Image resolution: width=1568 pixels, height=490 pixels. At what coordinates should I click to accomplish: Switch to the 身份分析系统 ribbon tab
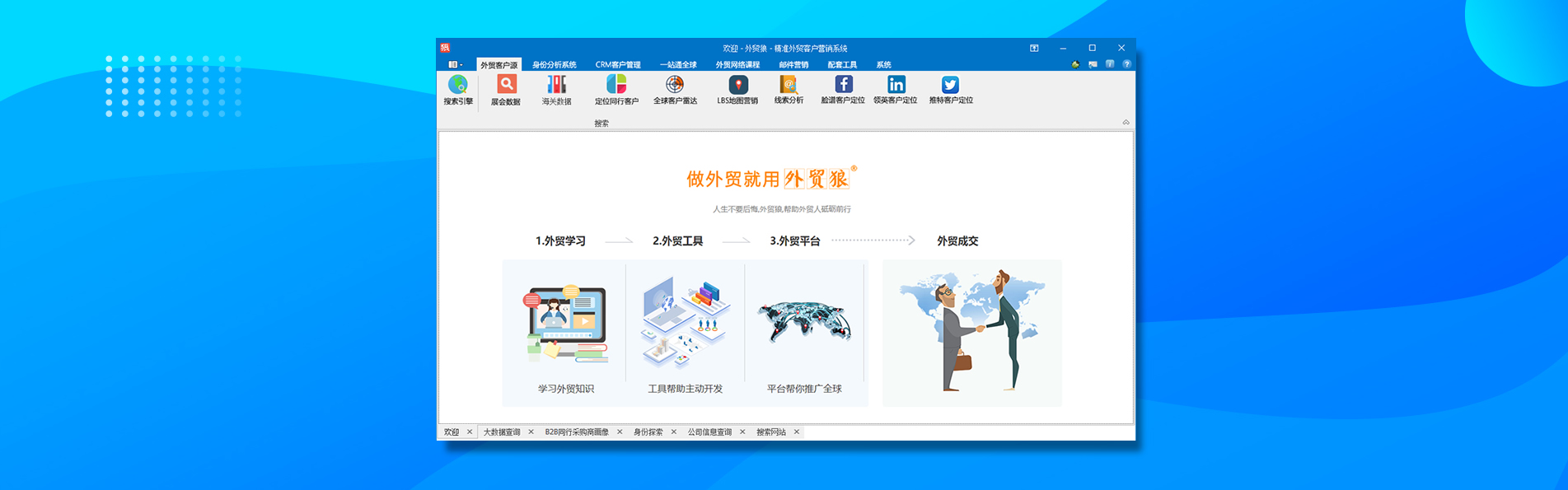tap(555, 65)
